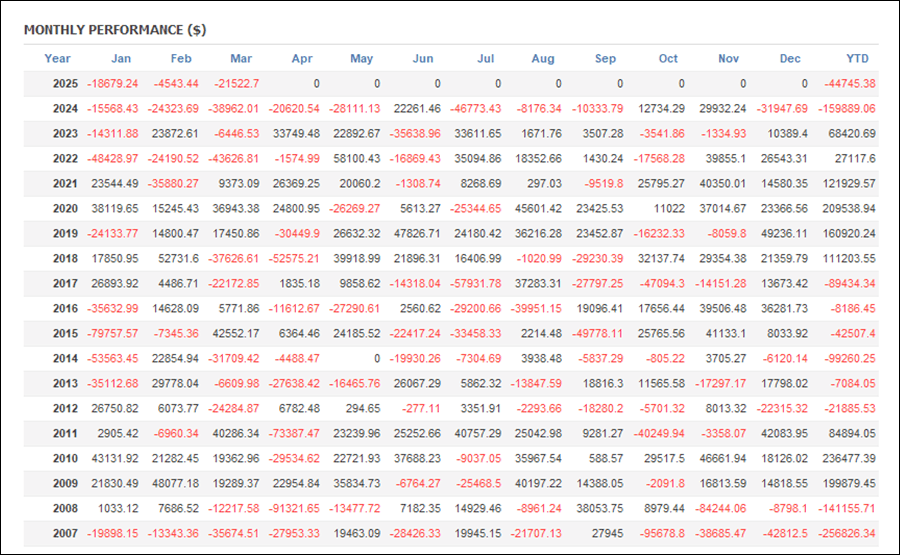Viewport: 900px width, 555px height.
Task: Select the 2015 January value -79757.57
Action: (112, 333)
